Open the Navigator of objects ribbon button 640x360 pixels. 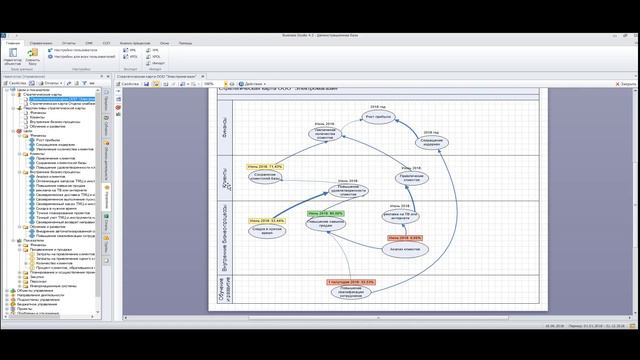[x=13, y=56]
